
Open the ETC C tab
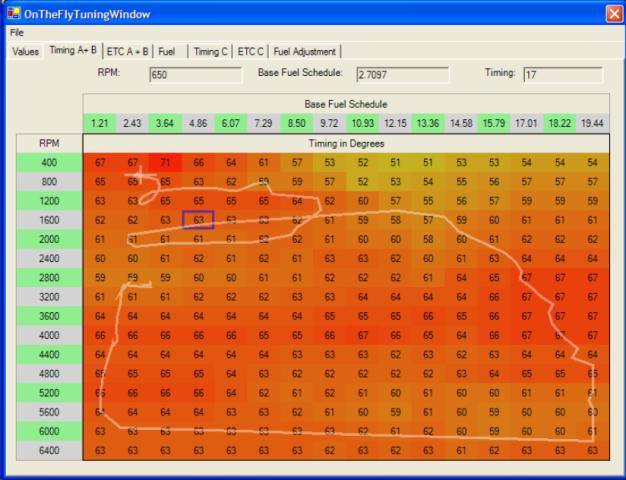[x=253, y=51]
